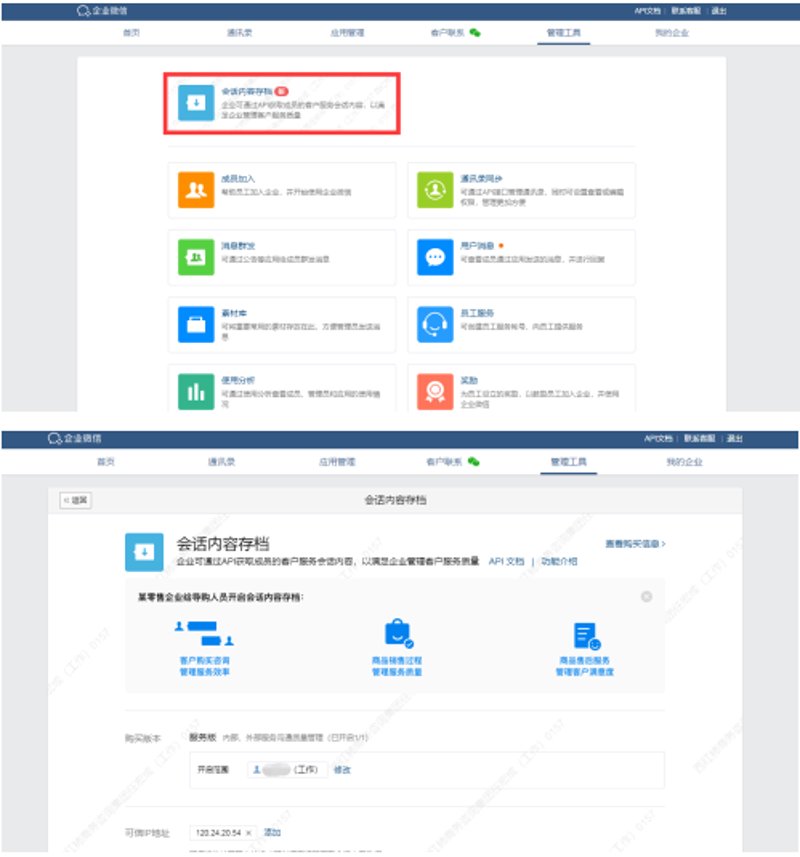Click the 商品售后服务 document icon
This screenshot has width=800, height=857.
coord(586,636)
